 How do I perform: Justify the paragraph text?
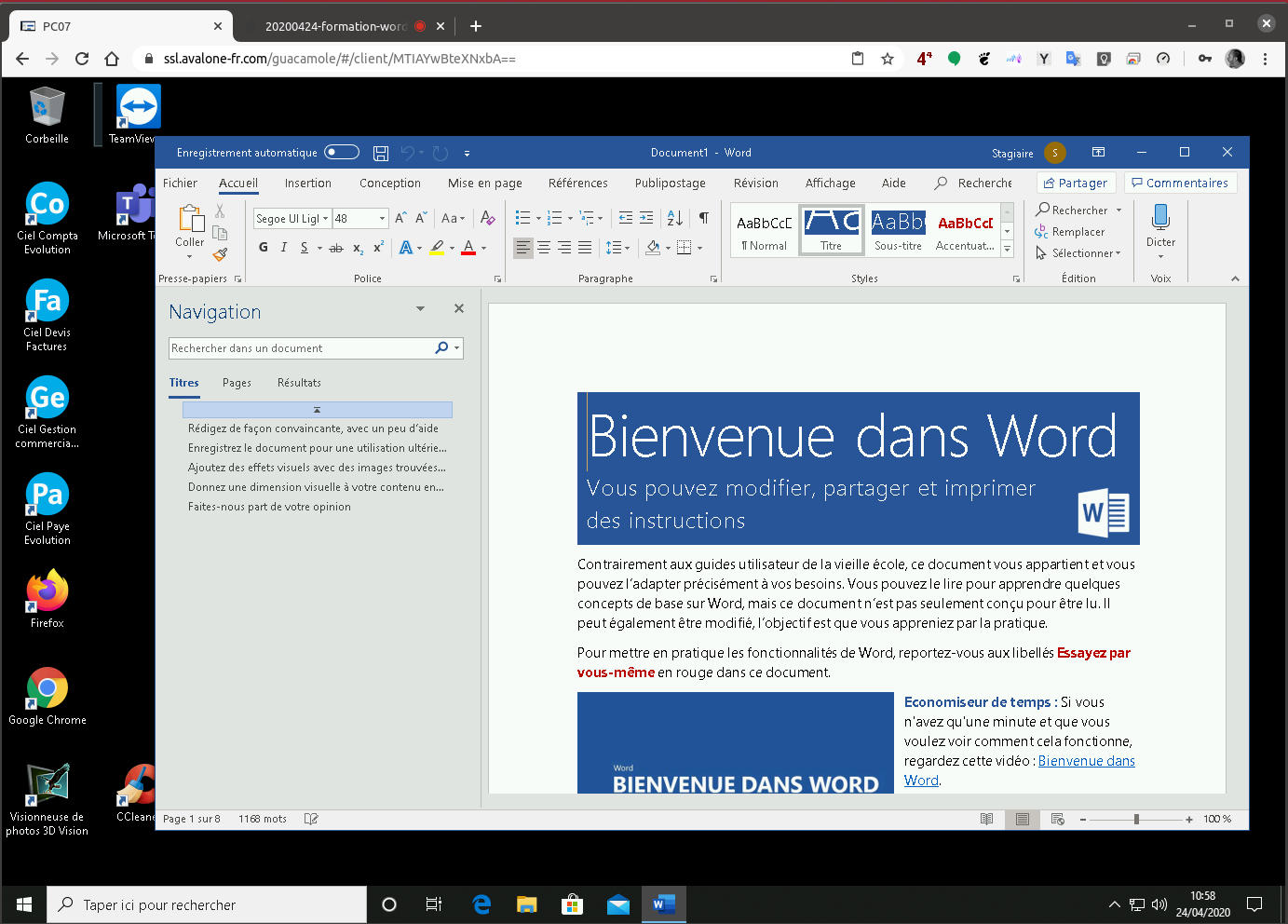[585, 248]
